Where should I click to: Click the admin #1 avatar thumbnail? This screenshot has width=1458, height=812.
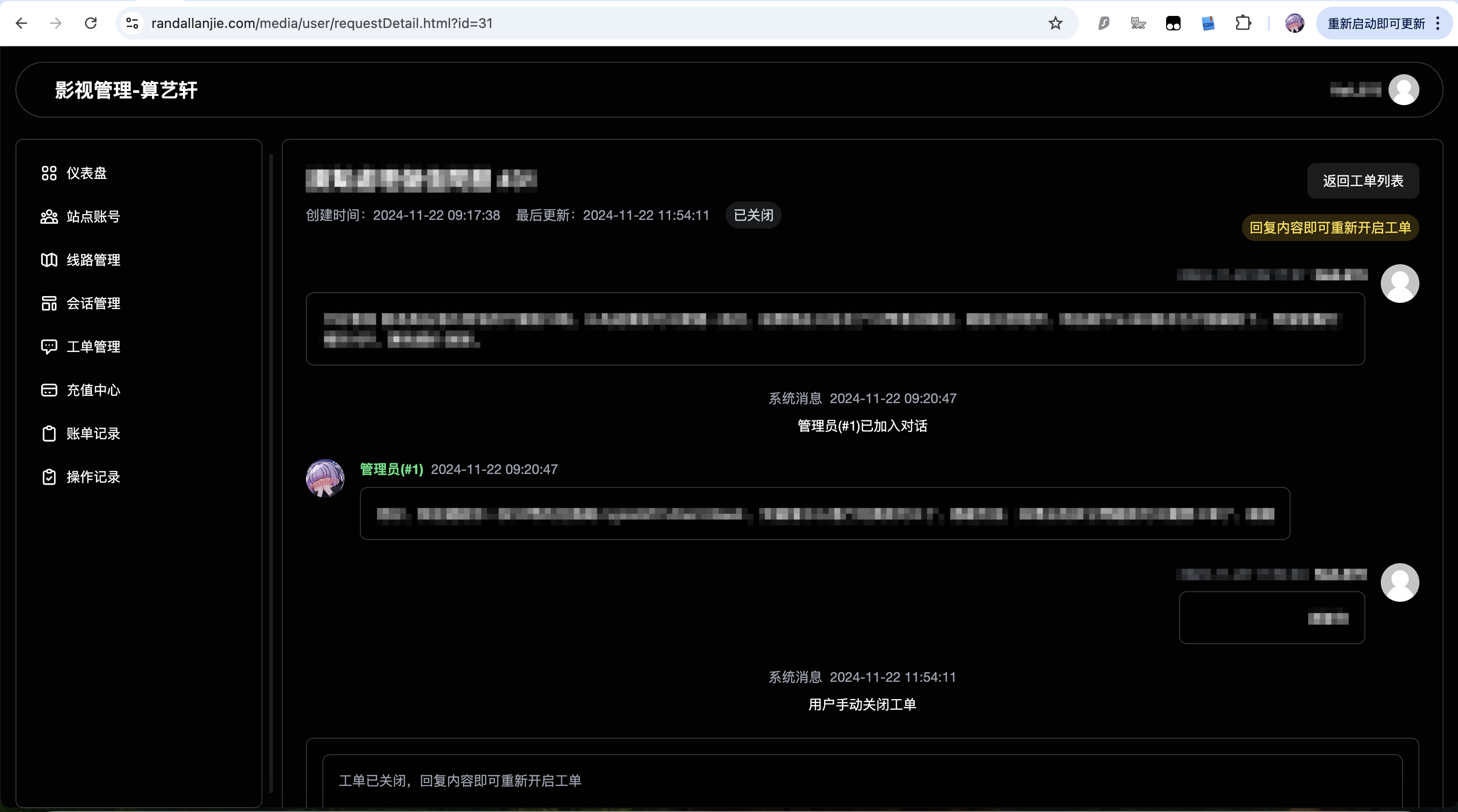[x=325, y=478]
